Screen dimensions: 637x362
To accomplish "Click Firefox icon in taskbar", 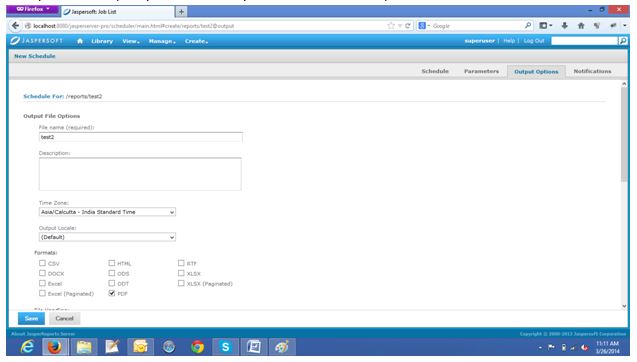I will (x=55, y=347).
